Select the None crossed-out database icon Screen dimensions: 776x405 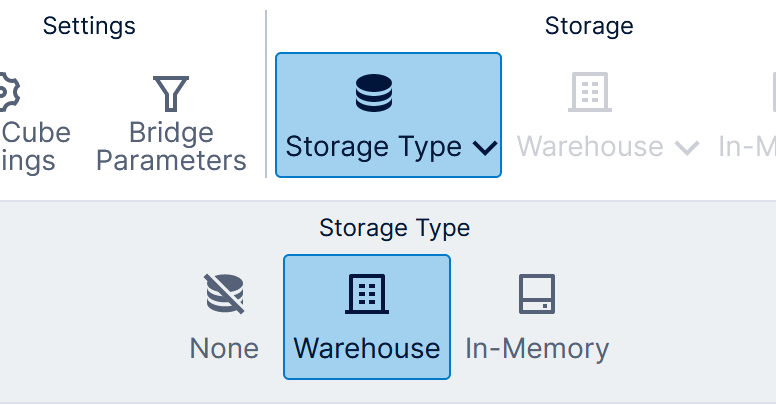[x=224, y=295]
